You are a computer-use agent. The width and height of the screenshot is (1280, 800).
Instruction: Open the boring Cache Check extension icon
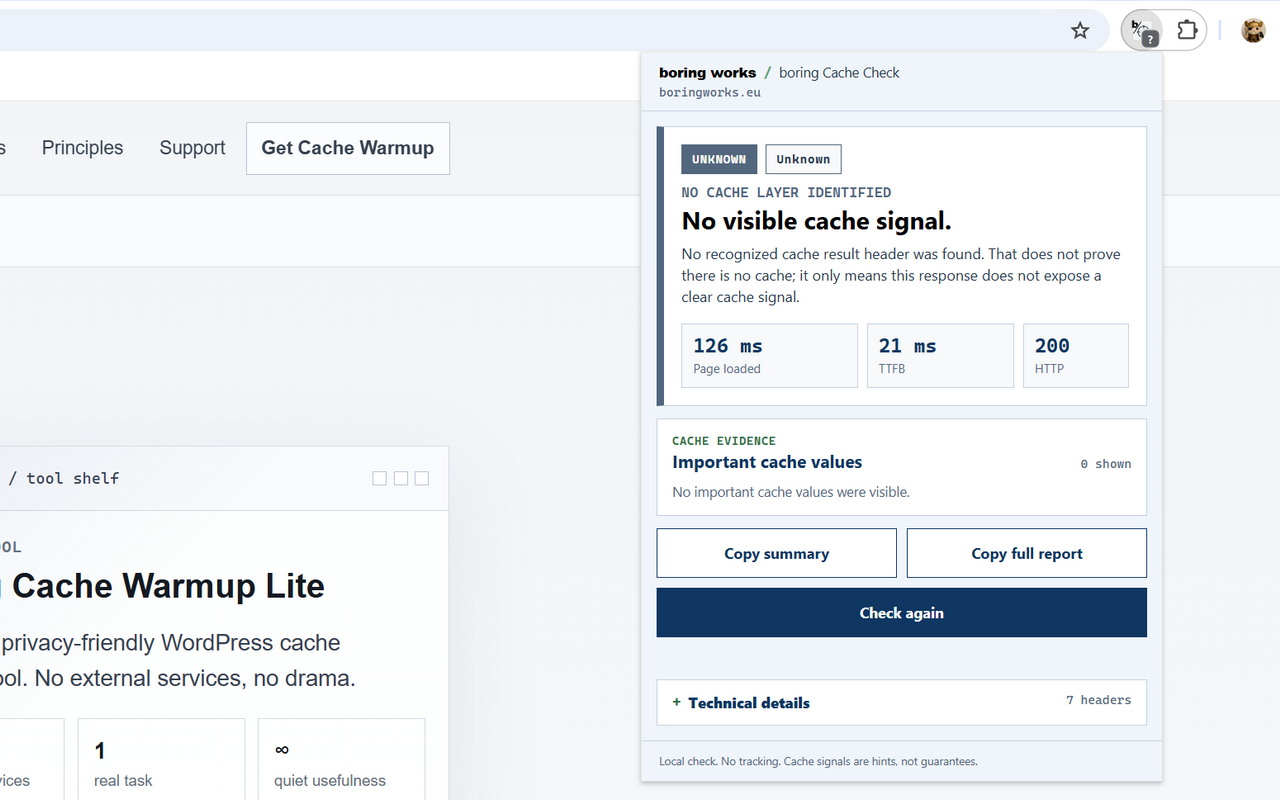(1142, 30)
